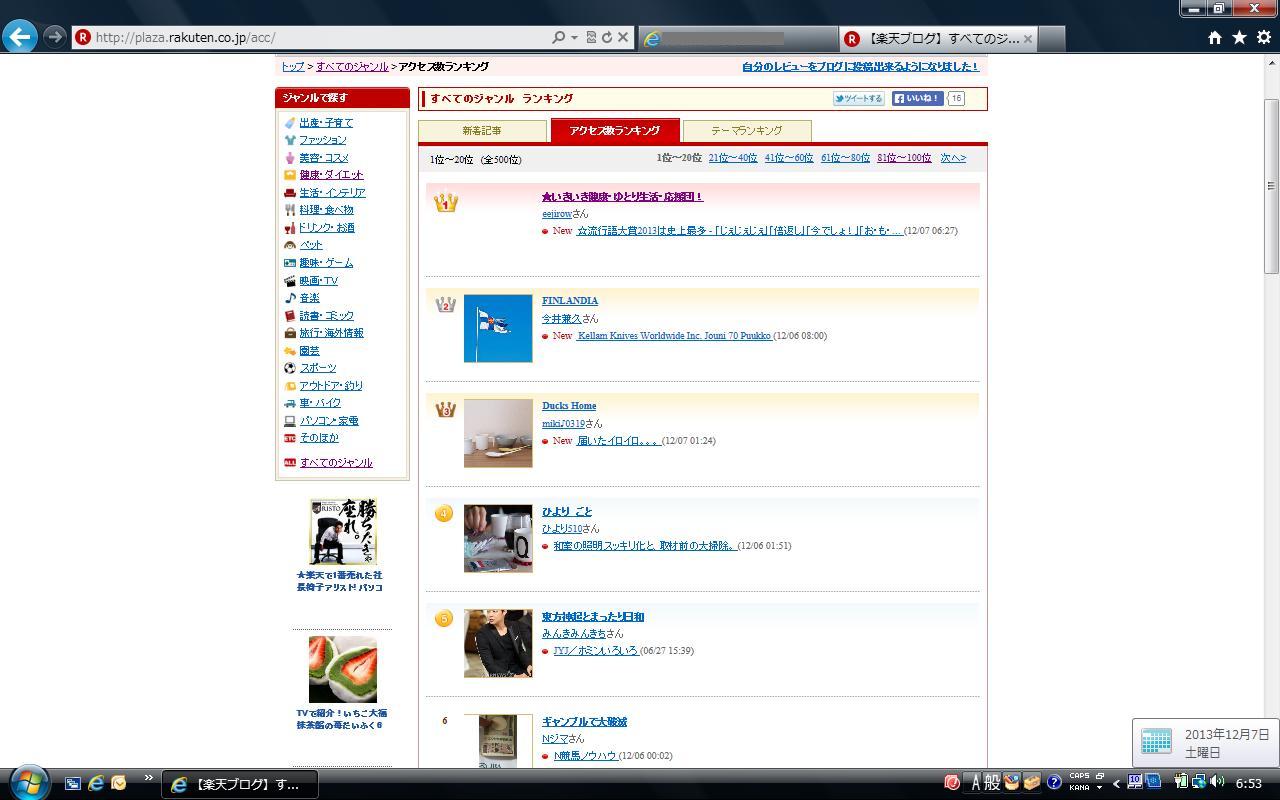1280x800 pixels.
Task: Expand the Quick Launch overflow chevron
Action: [149, 779]
